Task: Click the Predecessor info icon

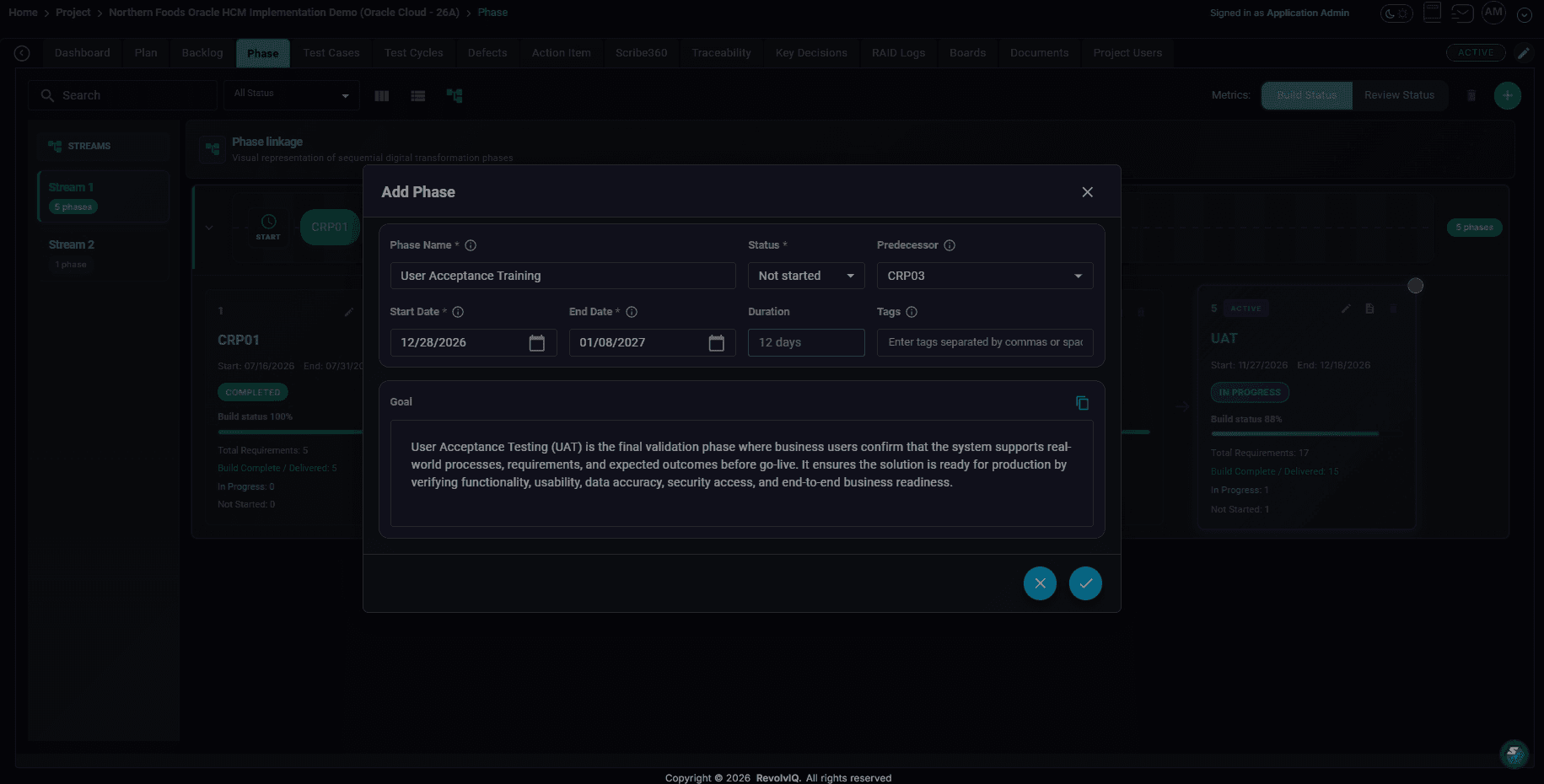Action: click(950, 245)
